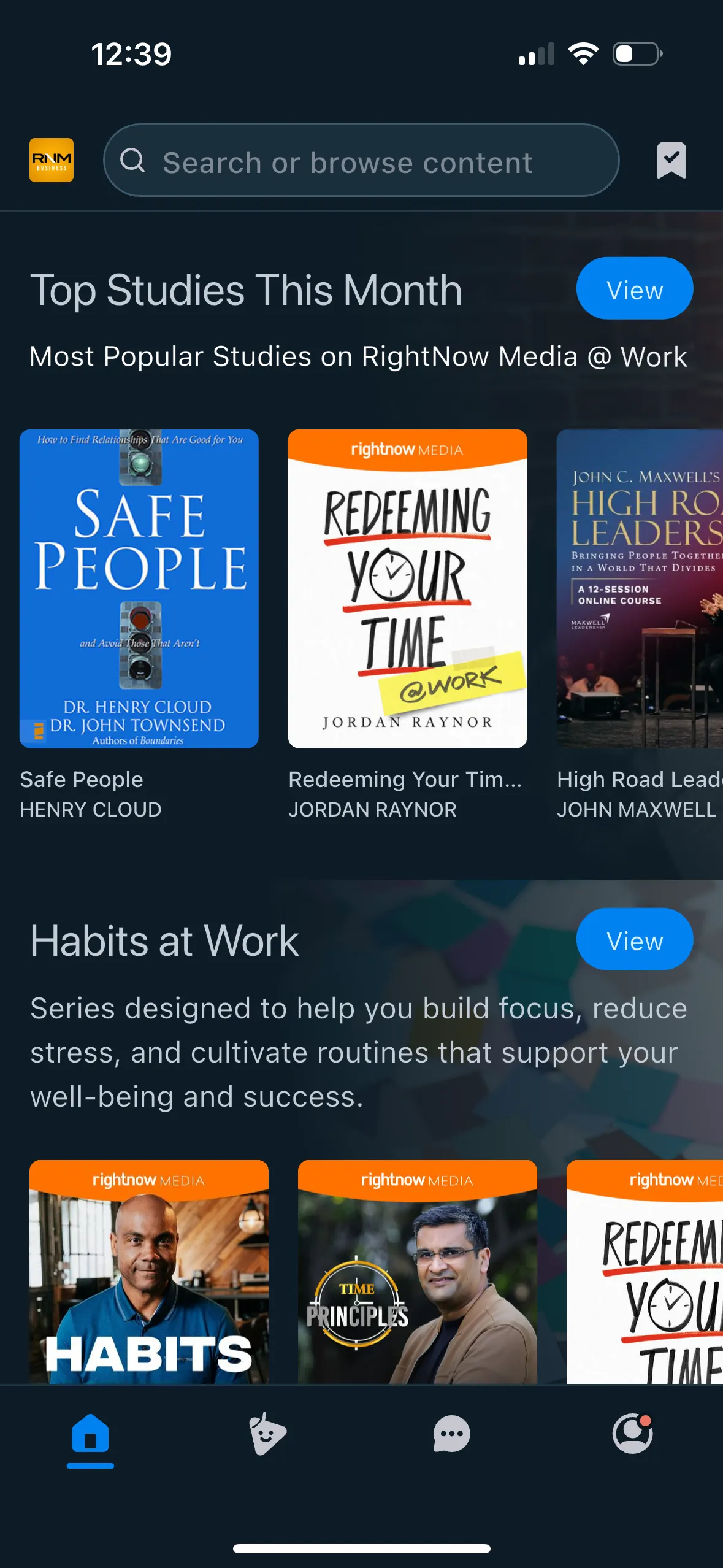723x1568 pixels.
Task: Open Redeeming Your Time @Work cover
Action: (x=408, y=589)
